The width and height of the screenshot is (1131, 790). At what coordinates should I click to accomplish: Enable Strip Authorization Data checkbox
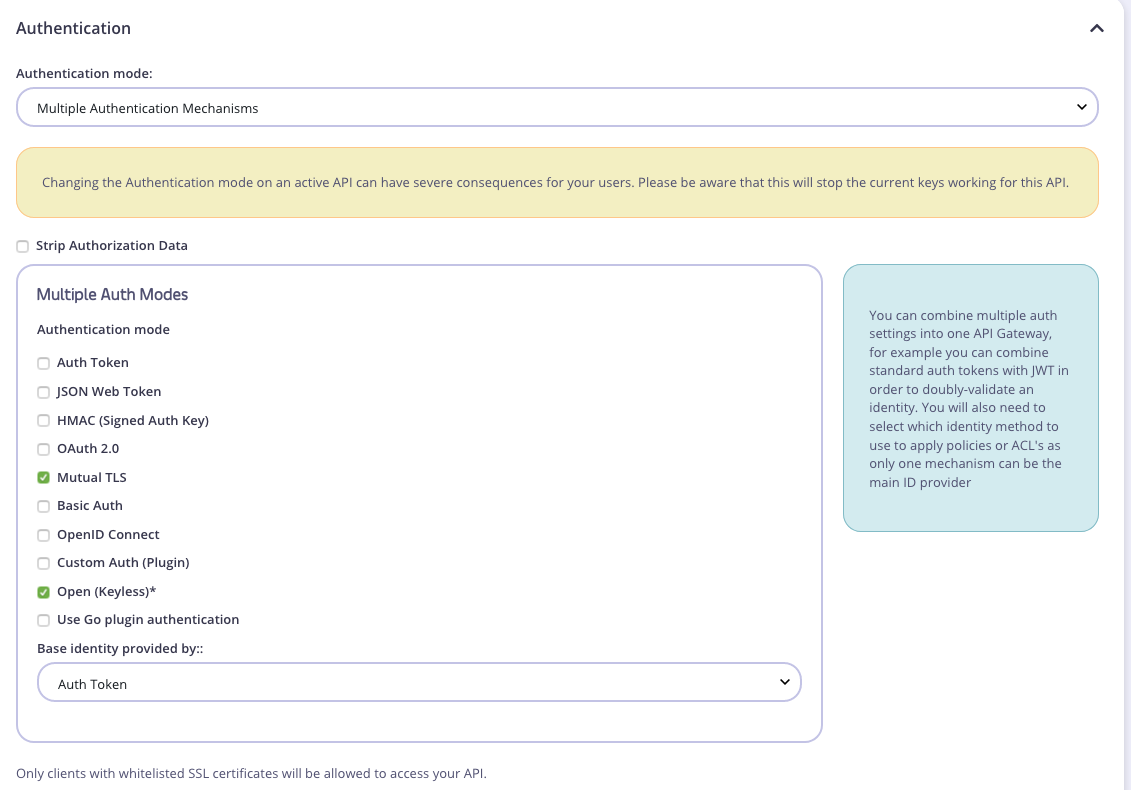tap(23, 246)
